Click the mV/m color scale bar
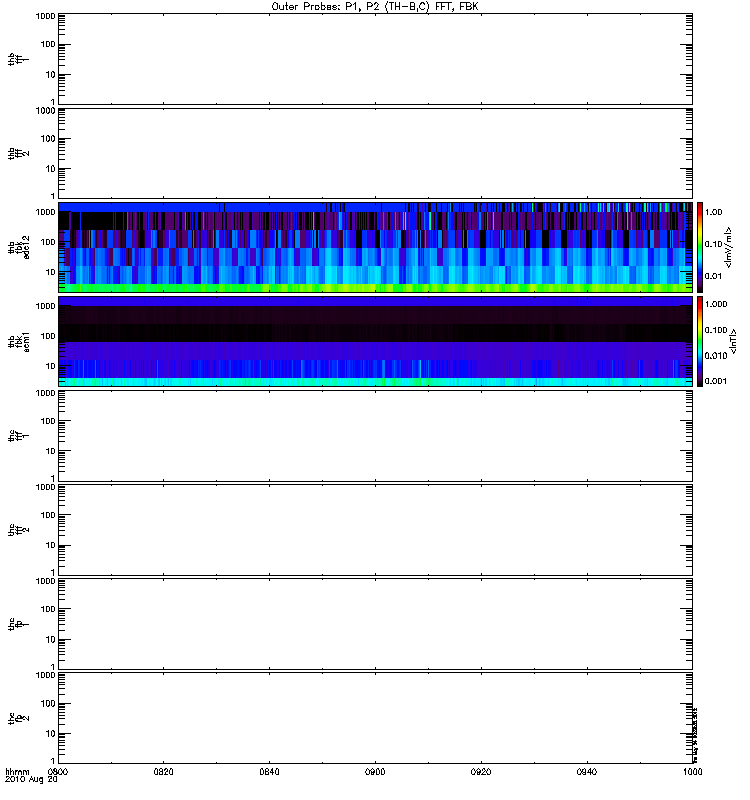 click(700, 247)
